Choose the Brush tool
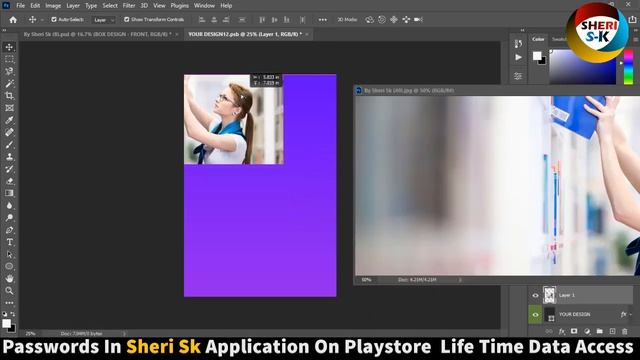This screenshot has height=360, width=640. pos(9,144)
